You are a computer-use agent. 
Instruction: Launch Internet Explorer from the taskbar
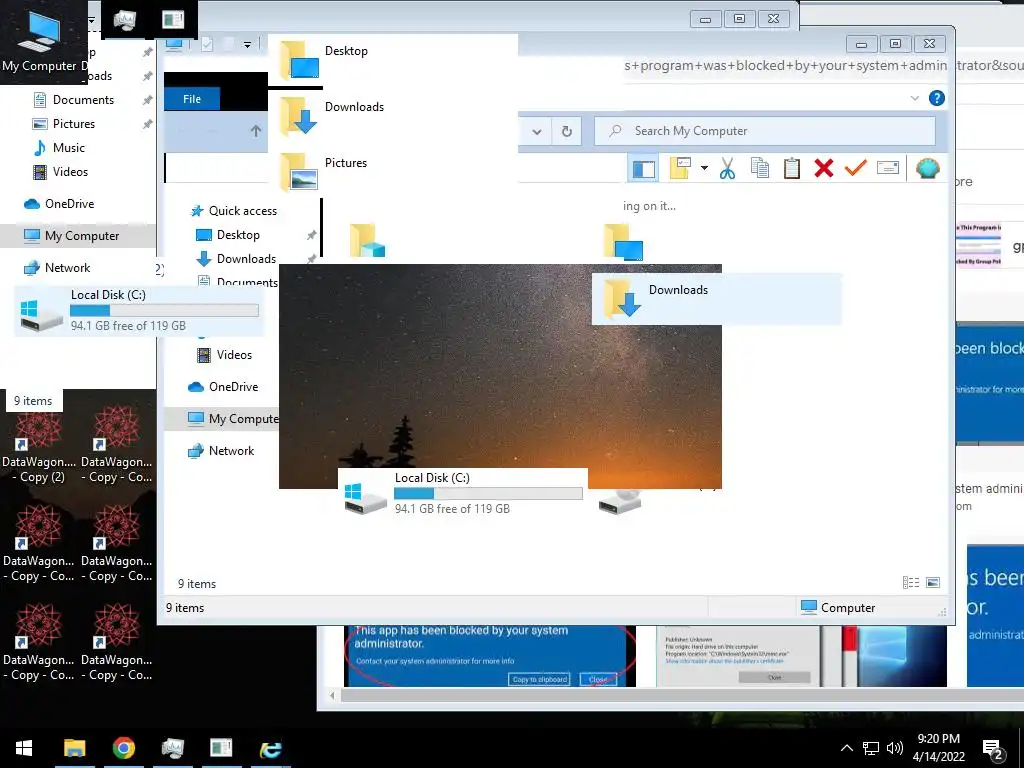(x=270, y=748)
